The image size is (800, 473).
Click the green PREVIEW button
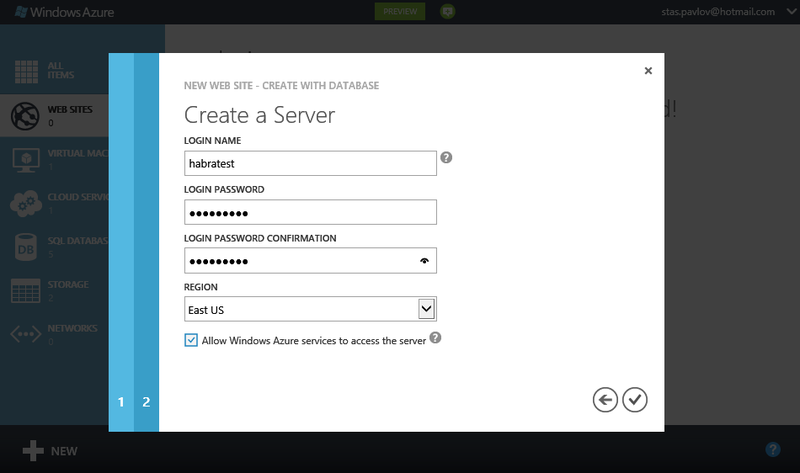[400, 11]
